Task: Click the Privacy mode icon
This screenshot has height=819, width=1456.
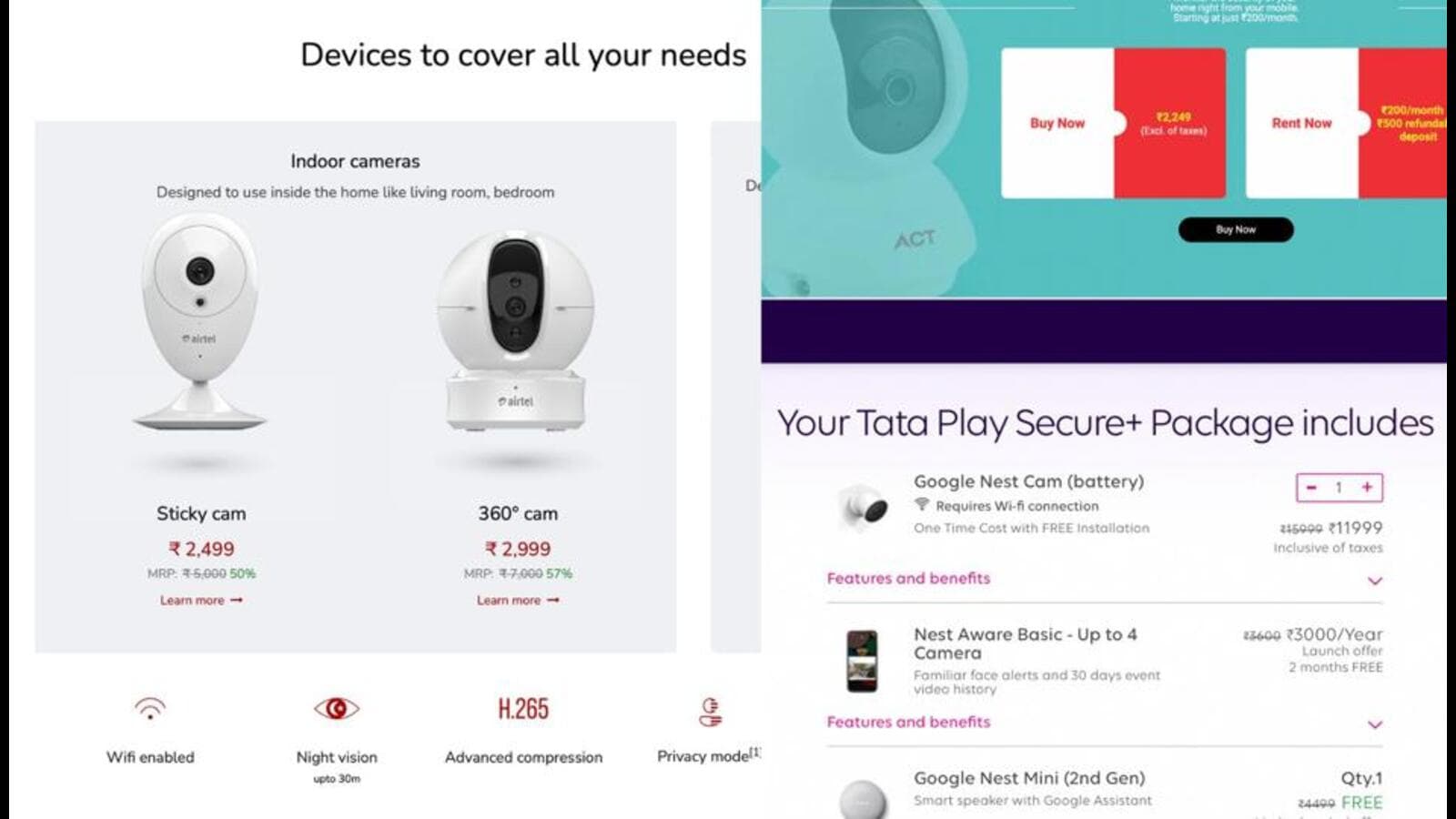Action: (711, 712)
